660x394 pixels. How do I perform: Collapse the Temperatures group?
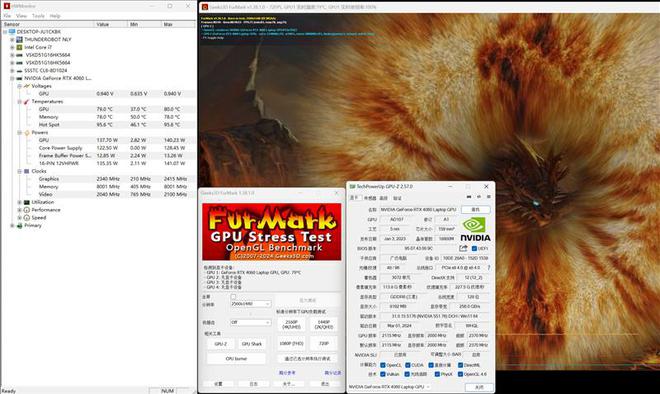pos(19,101)
